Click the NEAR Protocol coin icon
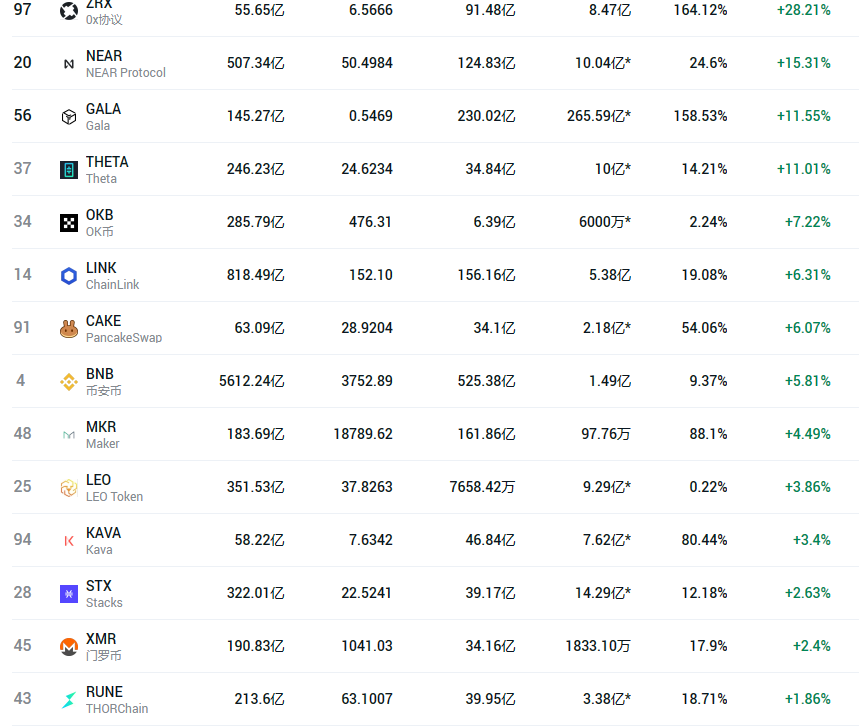The image size is (859, 726). click(x=69, y=64)
